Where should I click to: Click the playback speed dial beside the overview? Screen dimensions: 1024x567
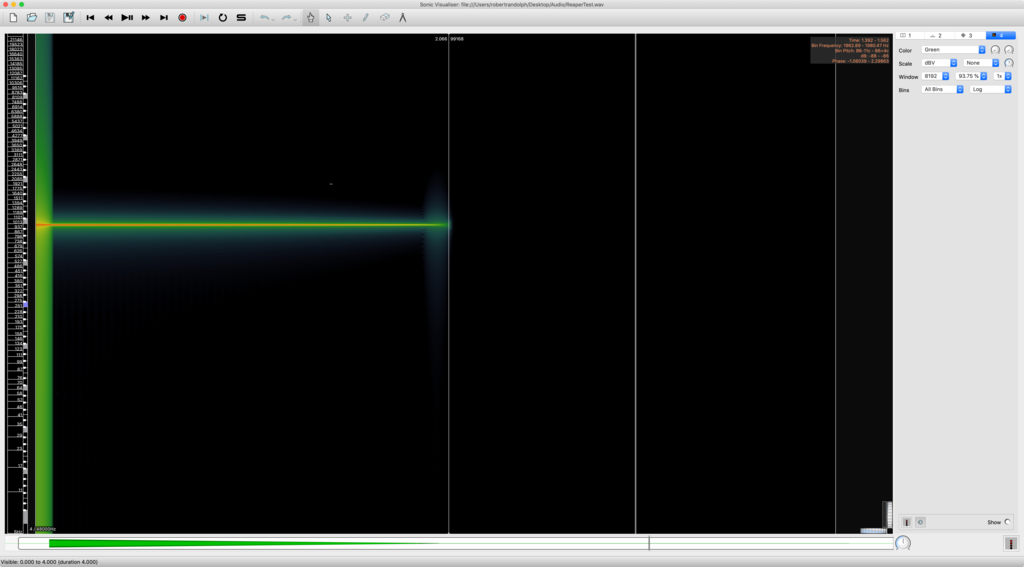(903, 543)
